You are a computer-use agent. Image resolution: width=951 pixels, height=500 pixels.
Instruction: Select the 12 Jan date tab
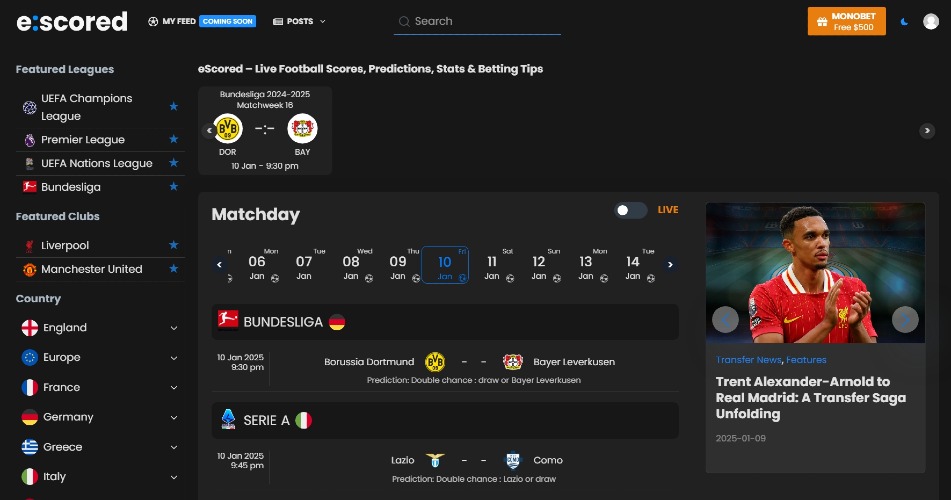tap(539, 265)
